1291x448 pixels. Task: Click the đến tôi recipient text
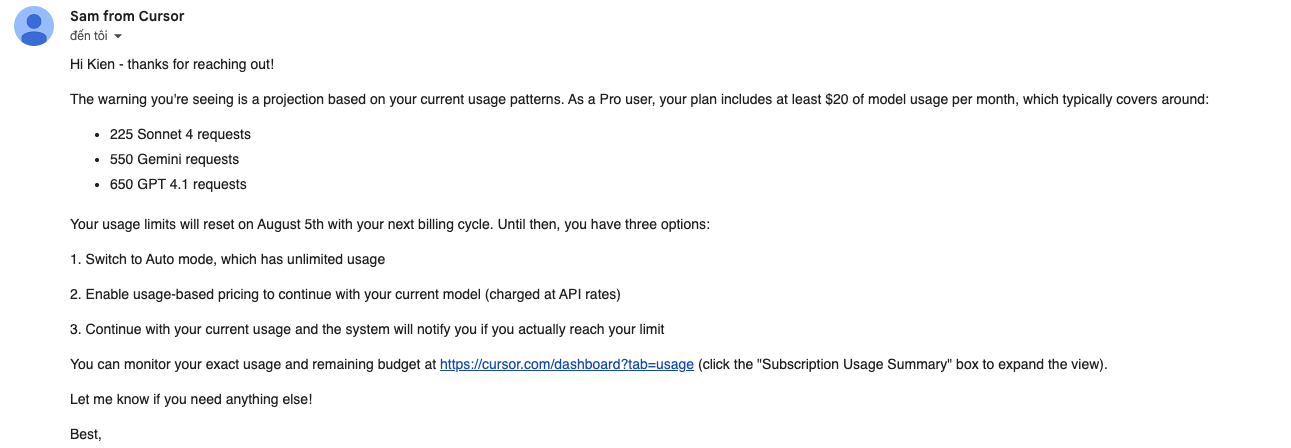click(89, 36)
